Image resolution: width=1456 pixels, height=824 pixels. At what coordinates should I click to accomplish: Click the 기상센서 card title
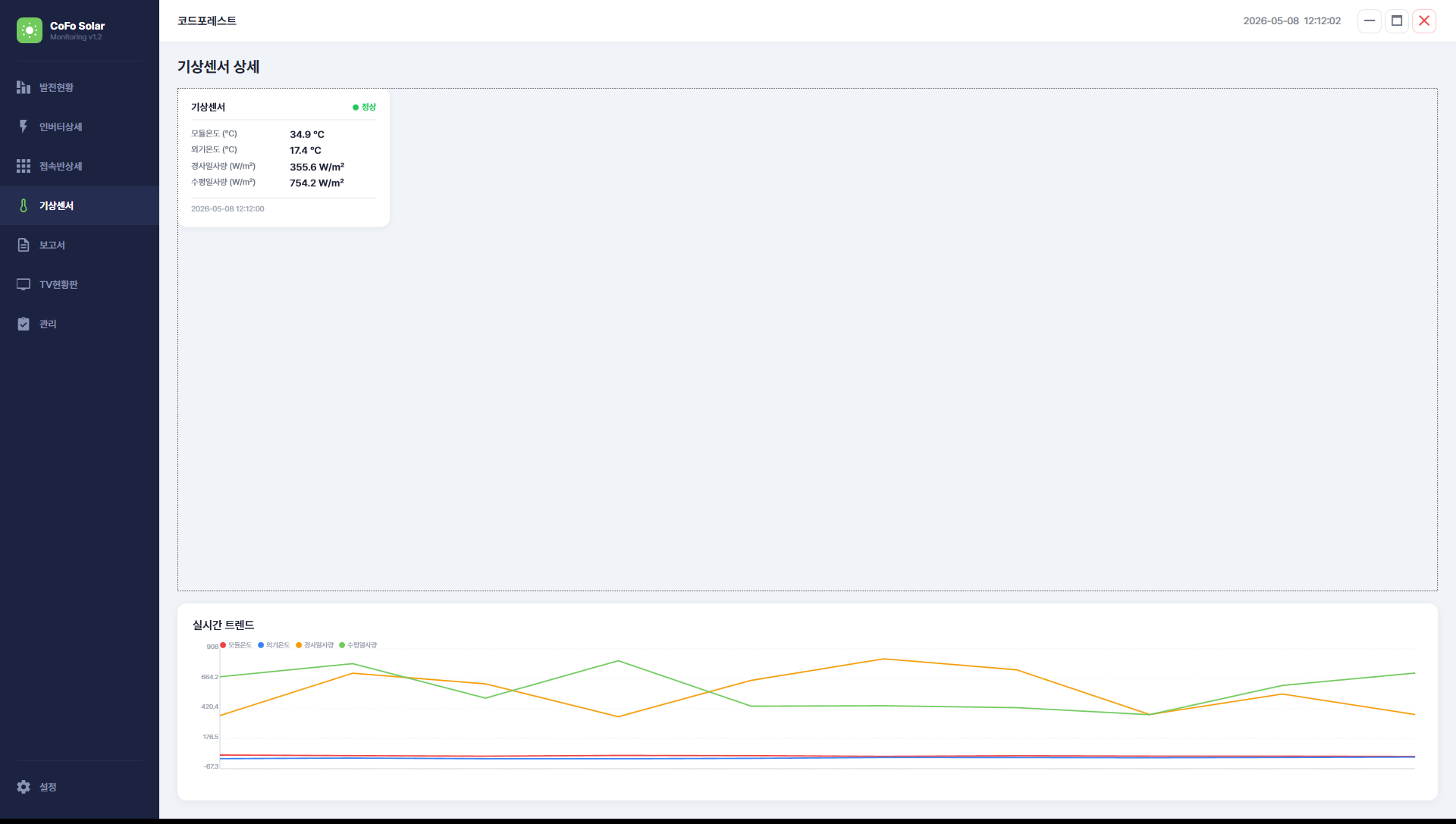(208, 107)
